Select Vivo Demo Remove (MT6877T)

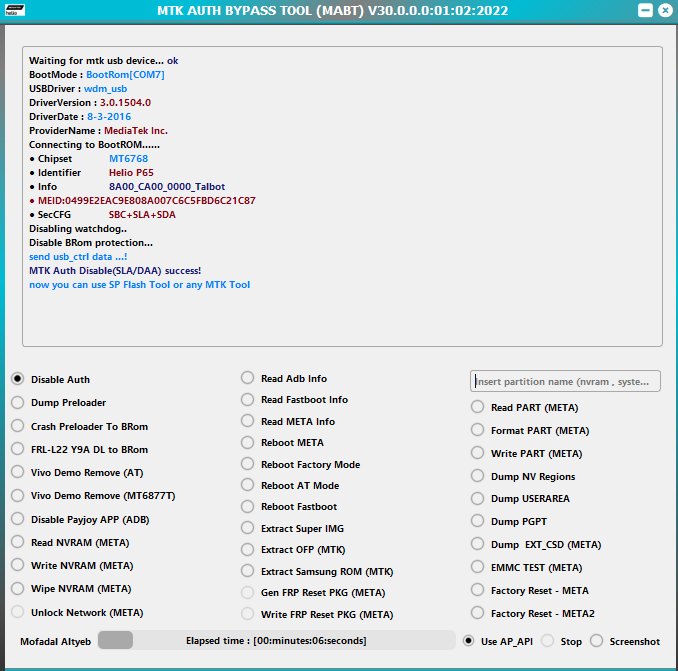(x=17, y=495)
